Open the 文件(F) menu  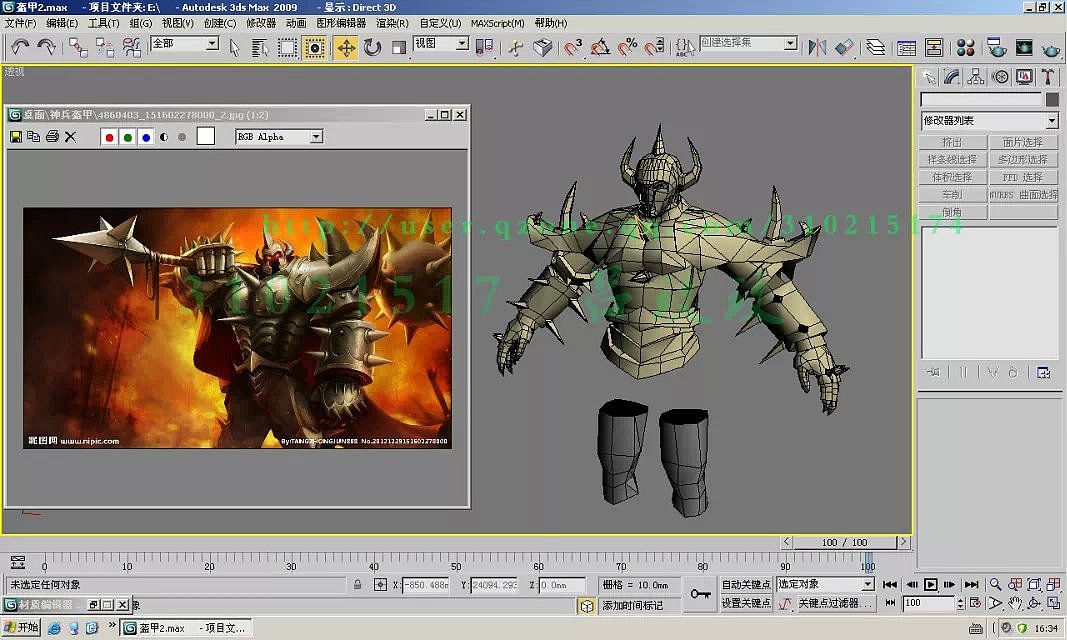20,23
